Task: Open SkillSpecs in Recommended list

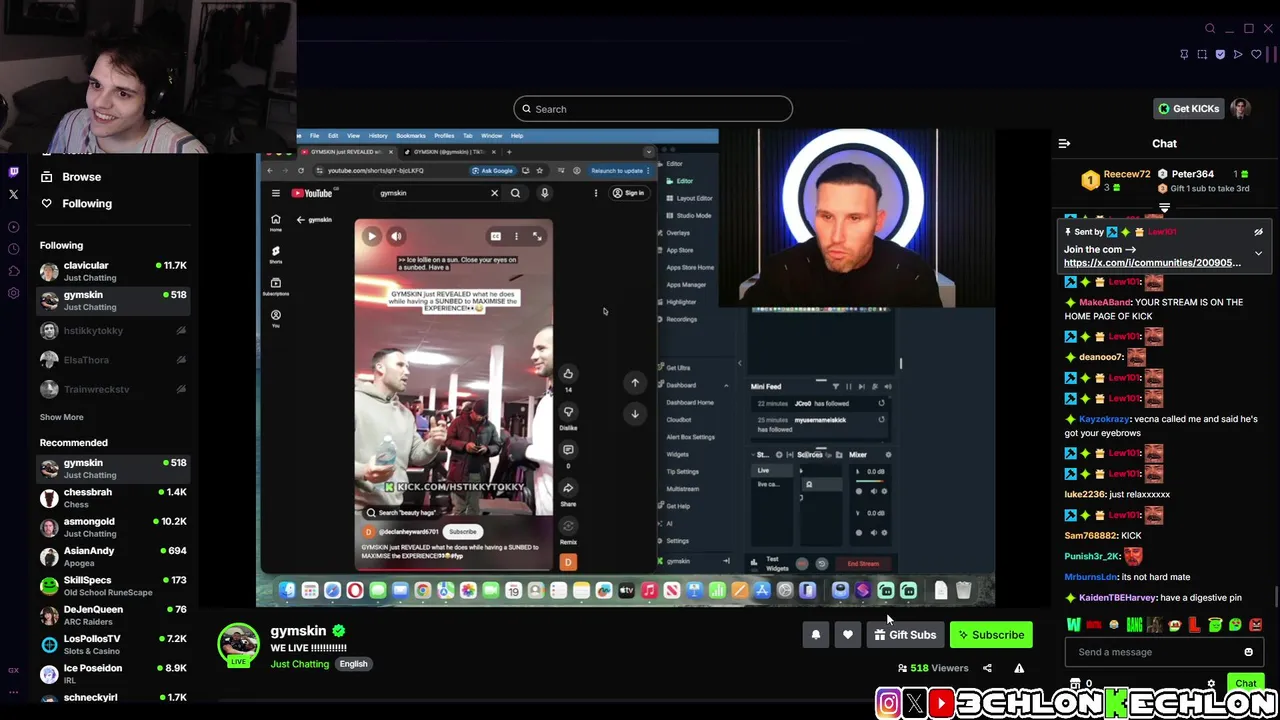Action: click(x=113, y=586)
